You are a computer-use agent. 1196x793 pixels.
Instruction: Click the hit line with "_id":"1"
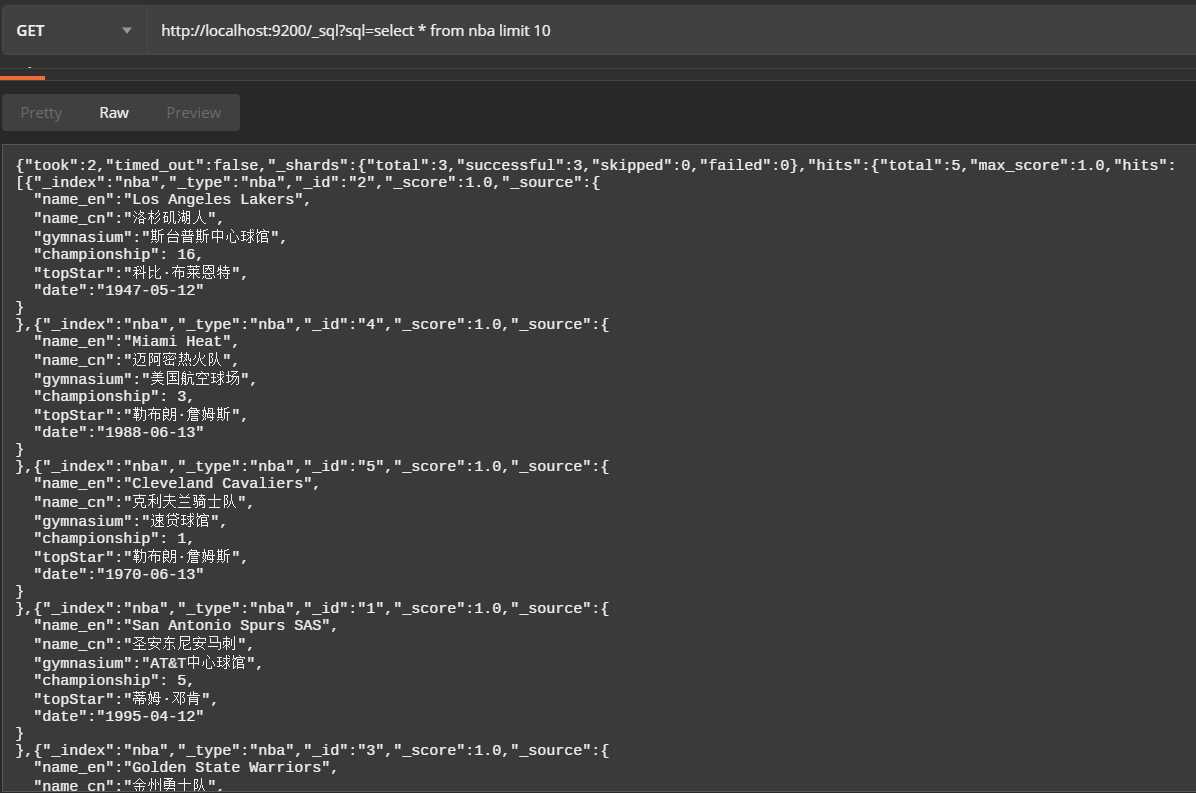(x=313, y=608)
